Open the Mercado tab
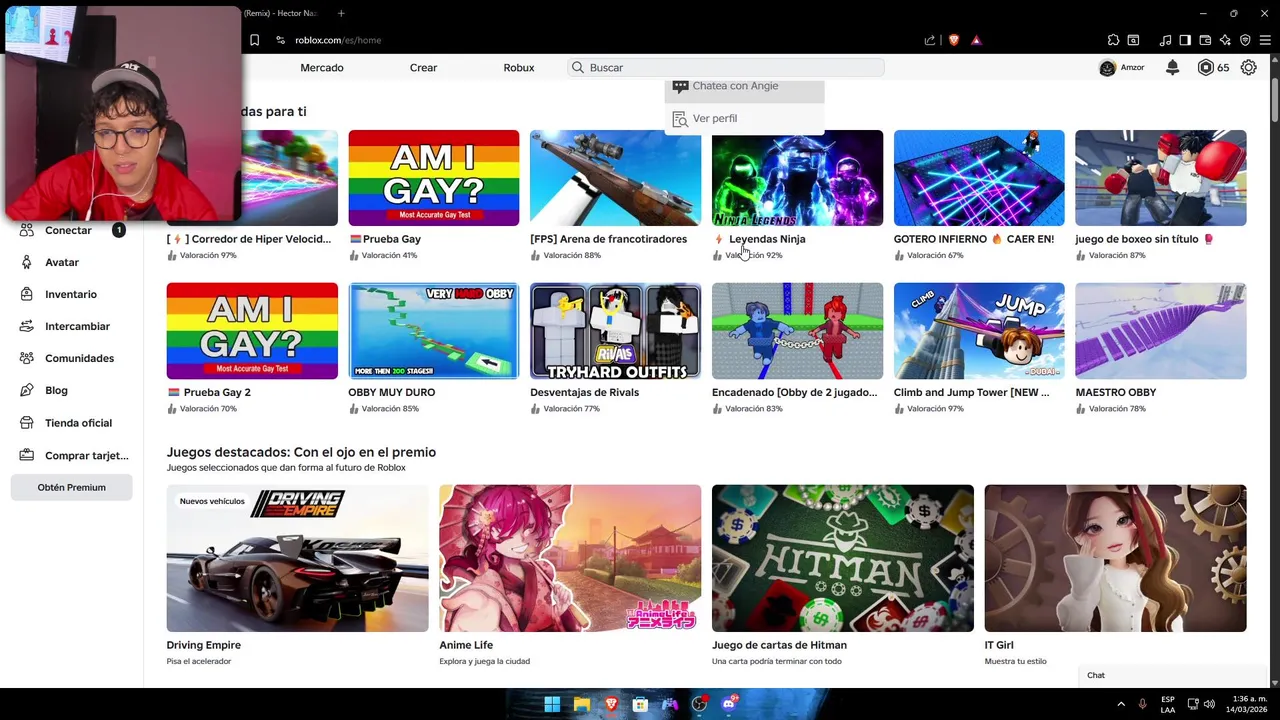Image resolution: width=1280 pixels, height=720 pixels. (322, 67)
